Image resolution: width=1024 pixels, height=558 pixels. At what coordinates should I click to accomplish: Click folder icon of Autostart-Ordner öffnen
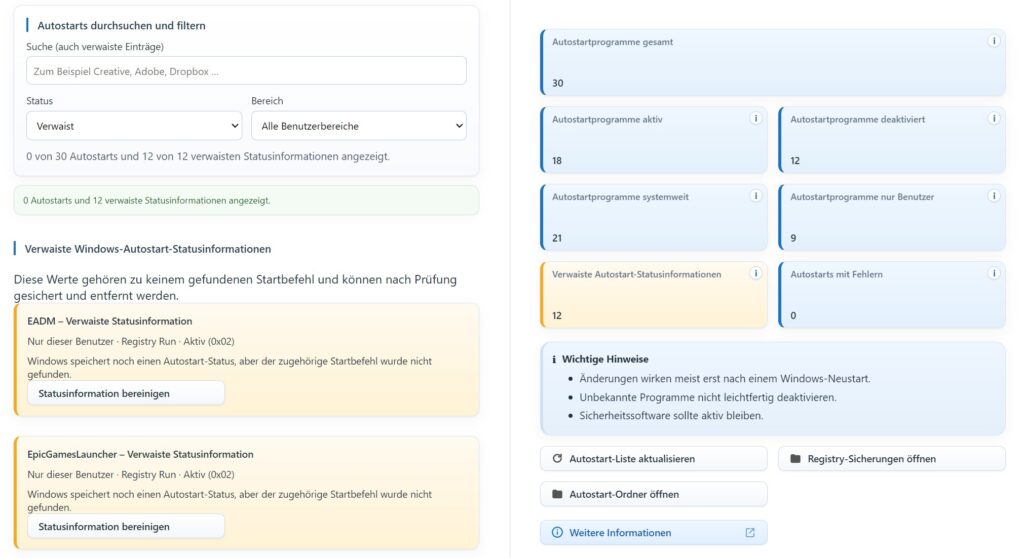coord(557,494)
